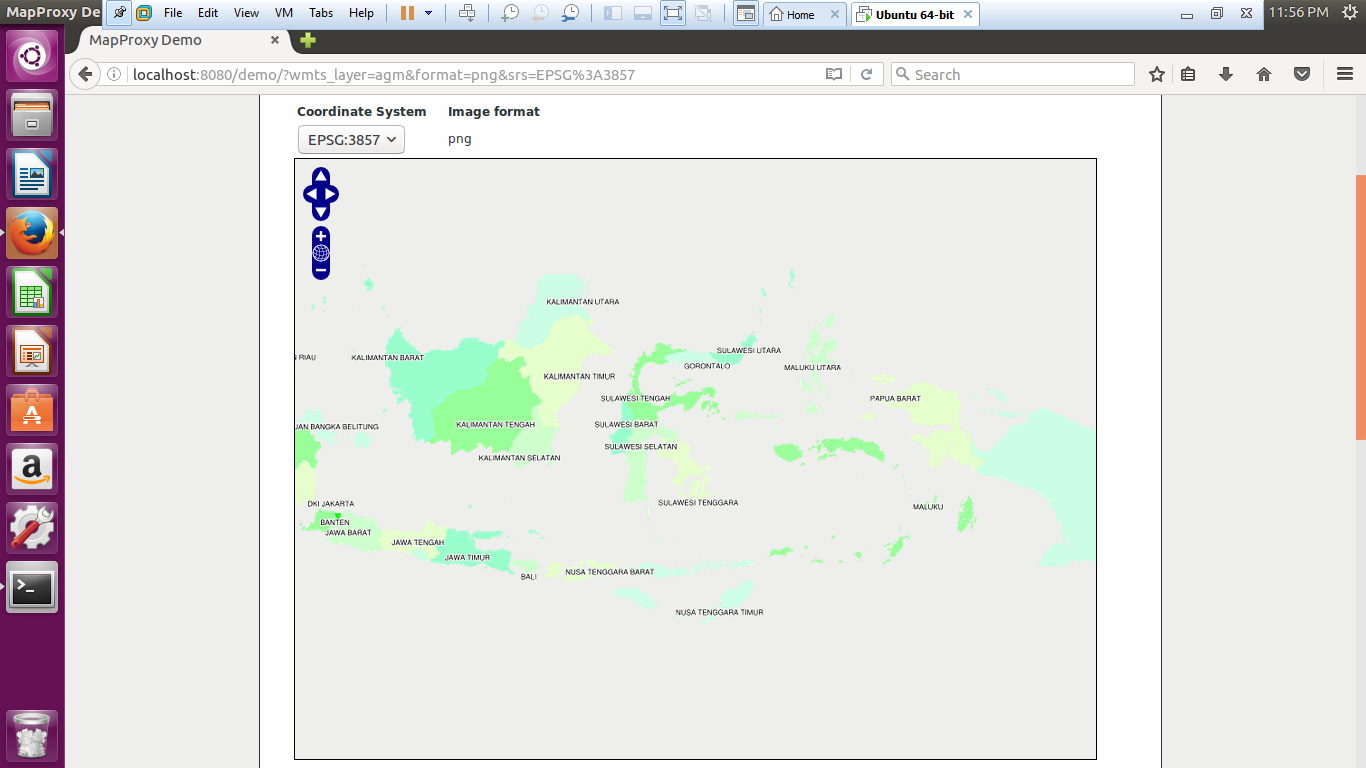The image size is (1366, 768).
Task: Launch LibreOffice Writer from the dock
Action: 33,175
